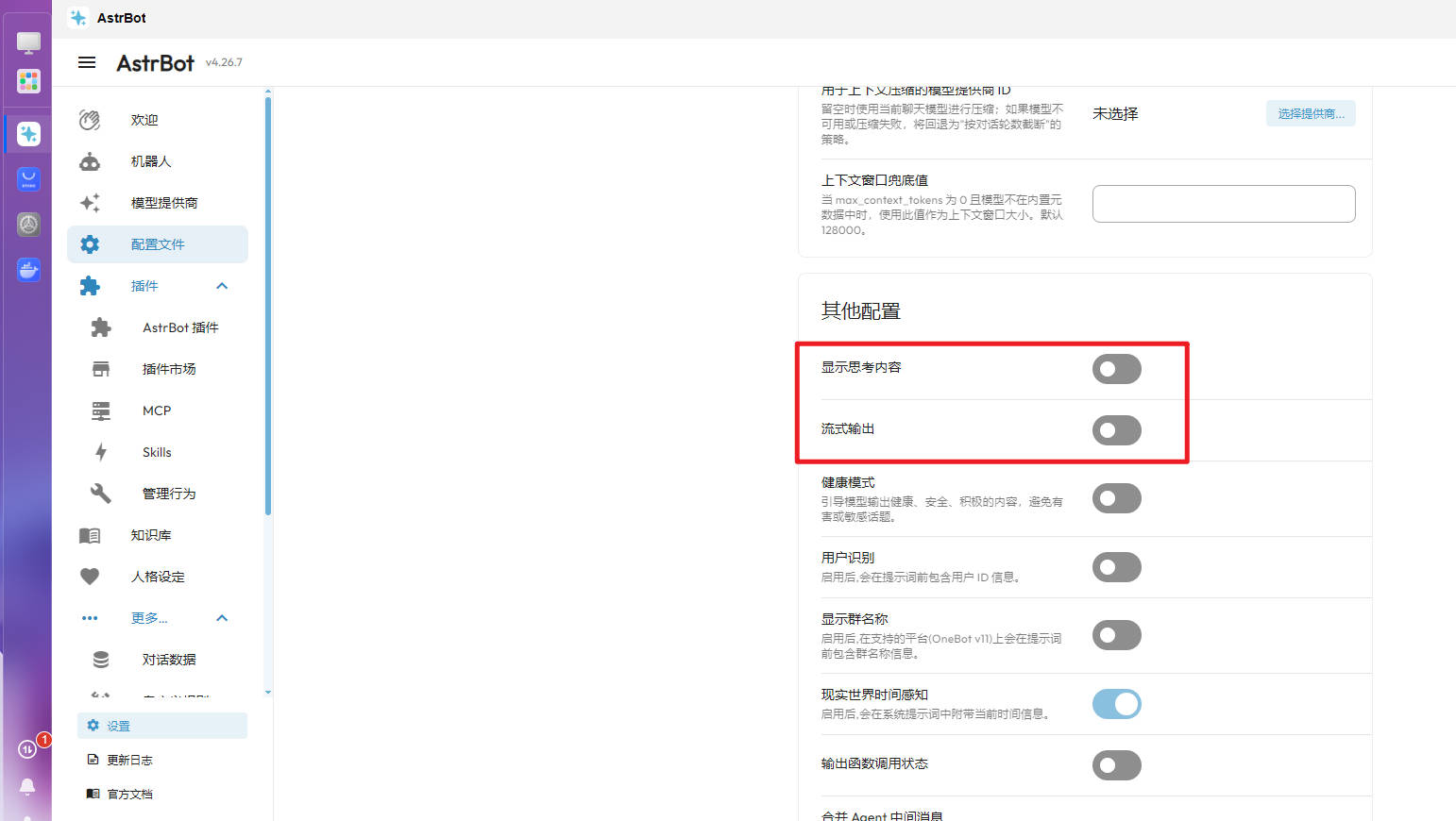
Task: Collapse the 插件 section chevron
Action: click(x=222, y=286)
